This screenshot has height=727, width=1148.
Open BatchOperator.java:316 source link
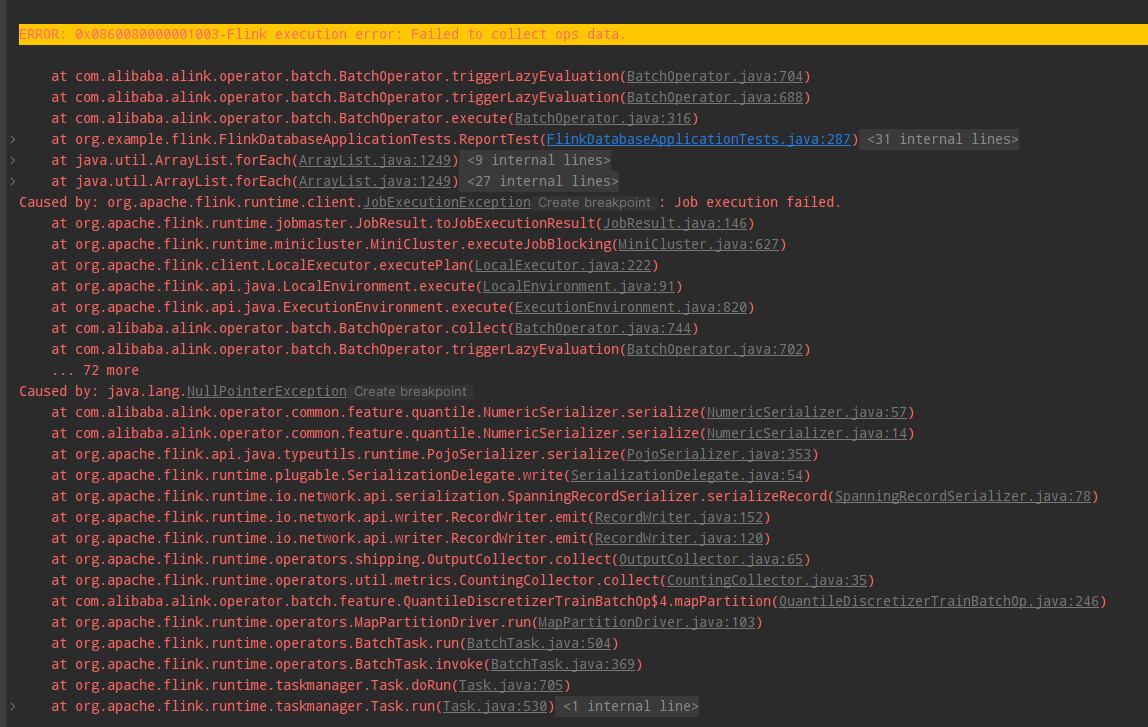coord(603,119)
